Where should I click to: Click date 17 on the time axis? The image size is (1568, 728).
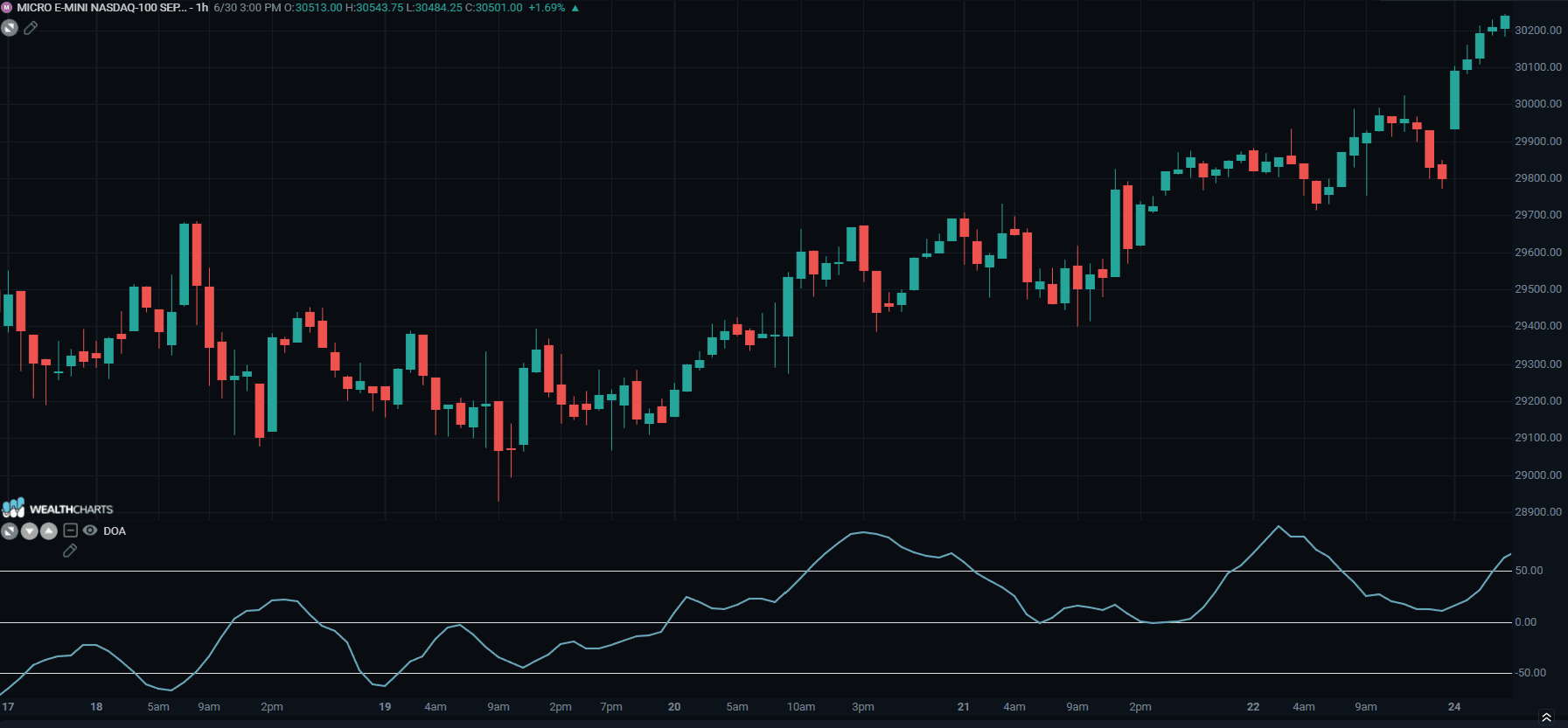[8, 706]
